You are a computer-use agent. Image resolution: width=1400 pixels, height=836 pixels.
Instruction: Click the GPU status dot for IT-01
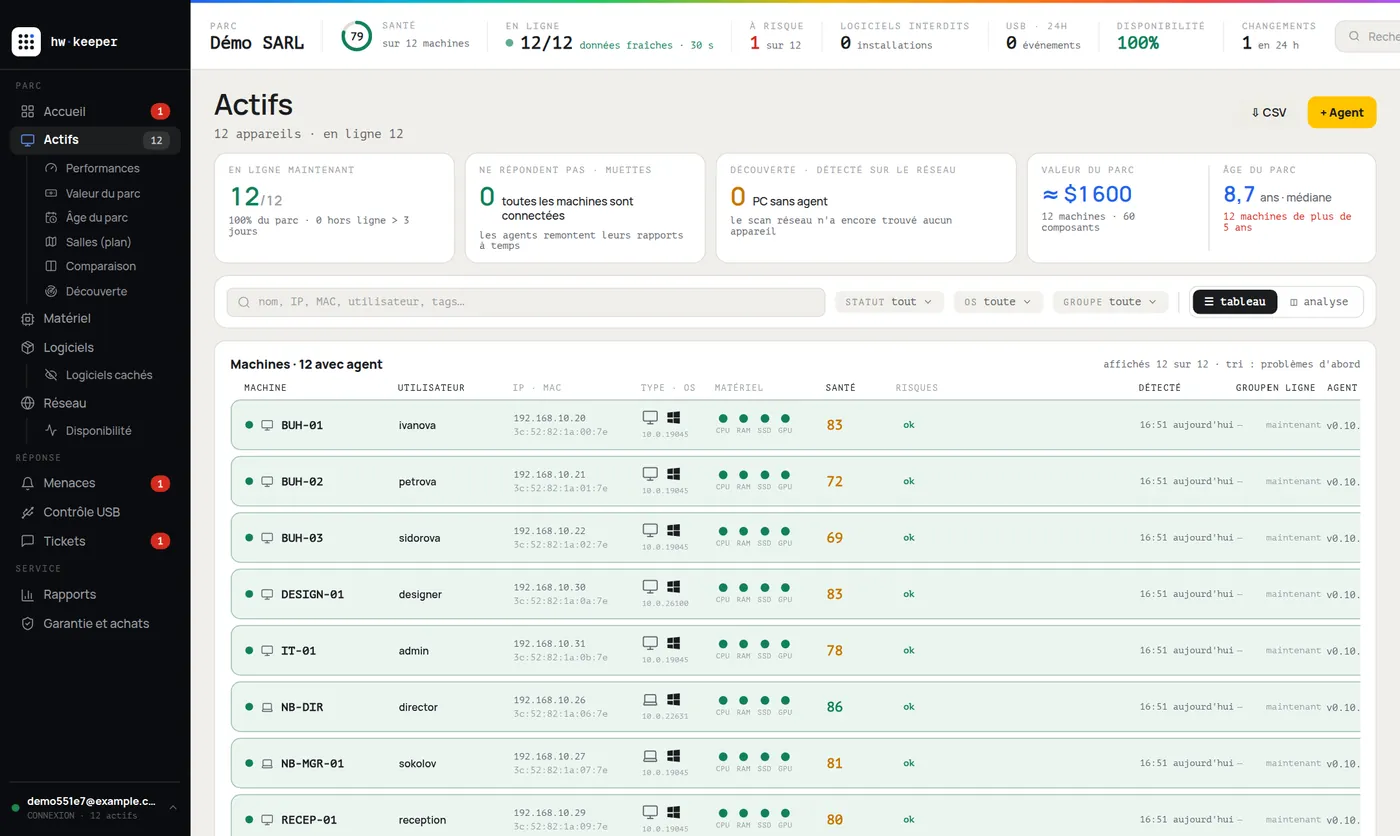(785, 643)
